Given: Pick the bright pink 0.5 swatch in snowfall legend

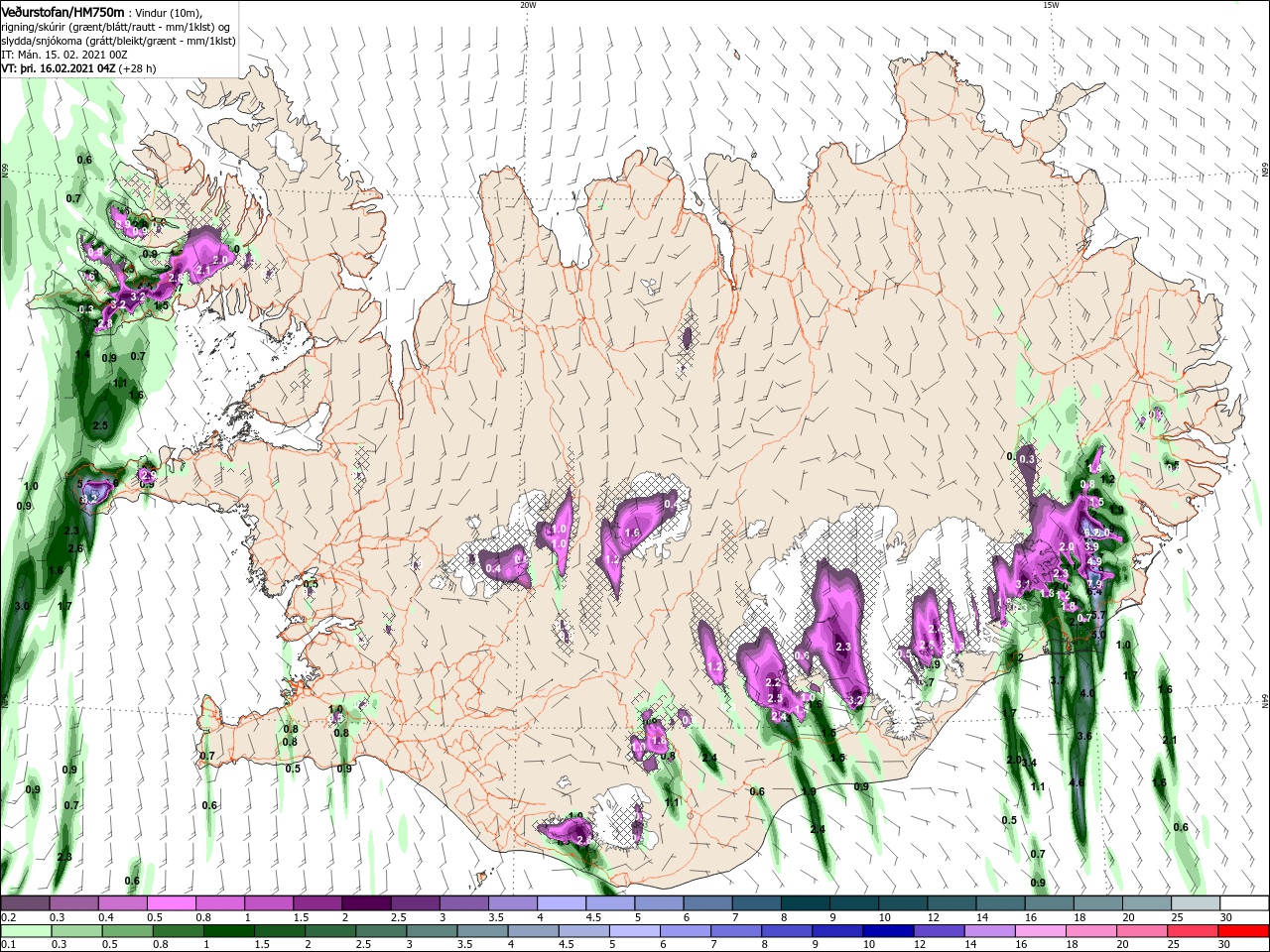Looking at the screenshot, I should 171,903.
